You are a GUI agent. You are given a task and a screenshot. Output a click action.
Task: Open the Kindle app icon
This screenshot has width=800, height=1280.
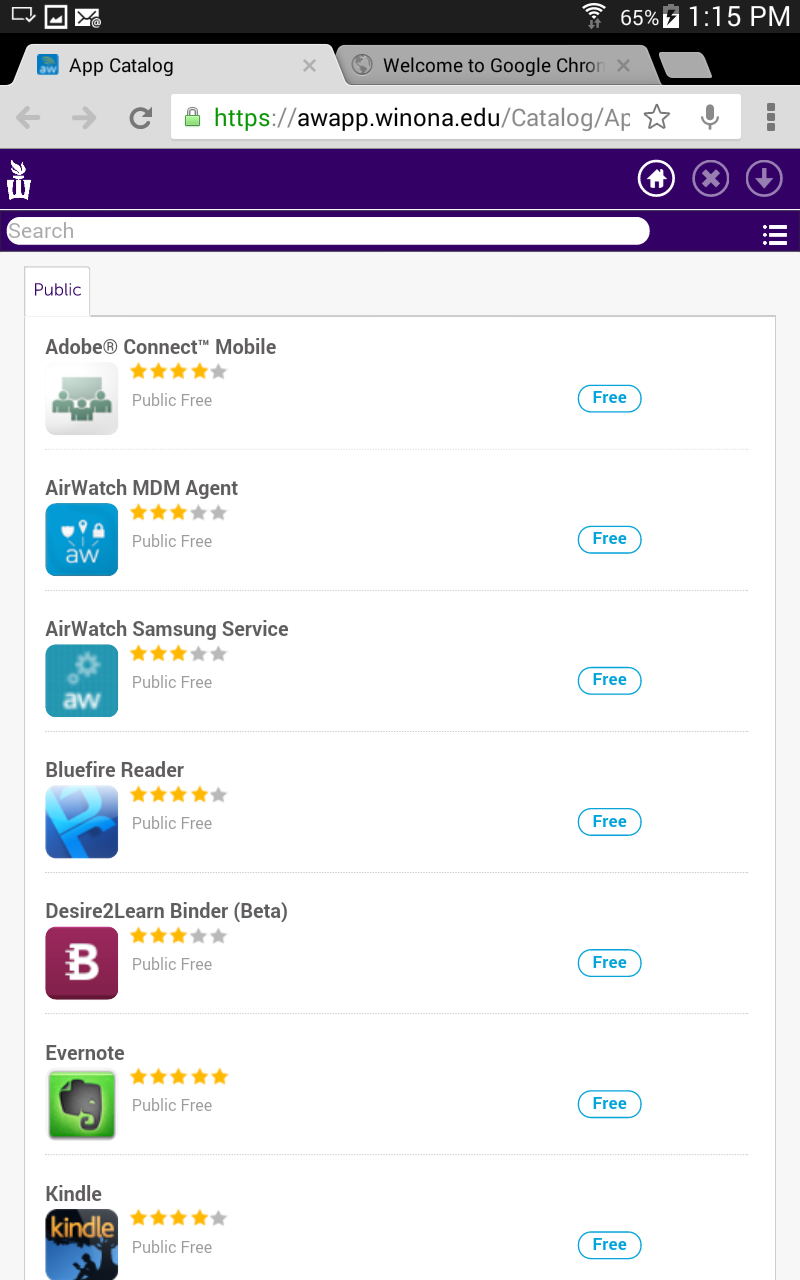pyautogui.click(x=82, y=1244)
